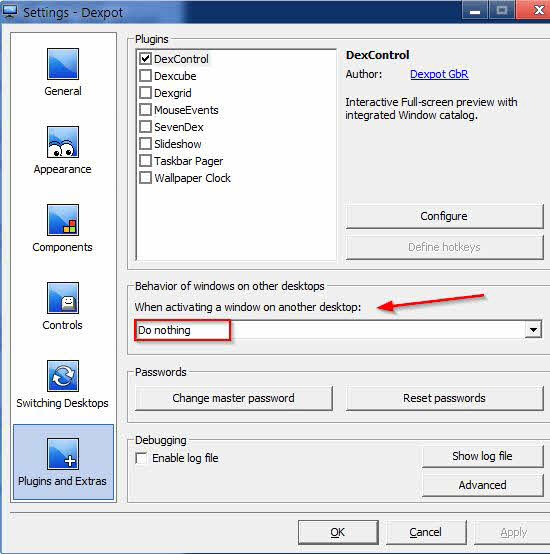This screenshot has width=550, height=554.
Task: Select the MouseEvents plugin name
Action: (186, 110)
